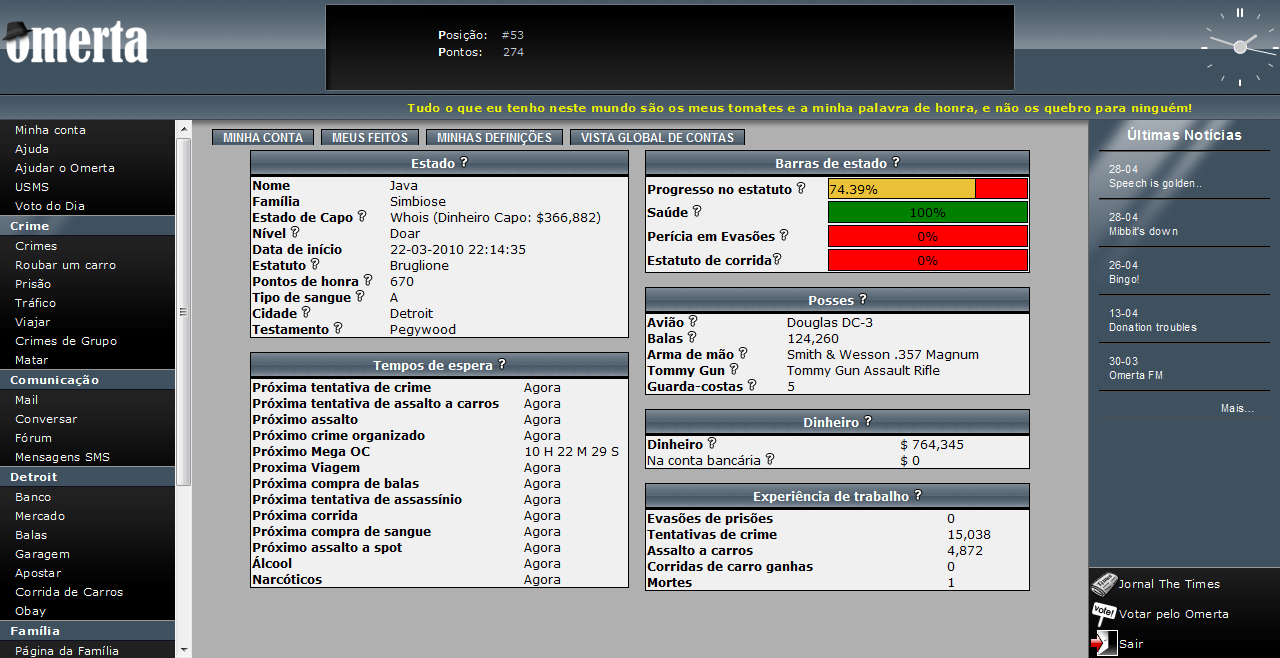Click help icon beside Na conta bancária
Viewport: 1280px width, 658px height.
770,459
